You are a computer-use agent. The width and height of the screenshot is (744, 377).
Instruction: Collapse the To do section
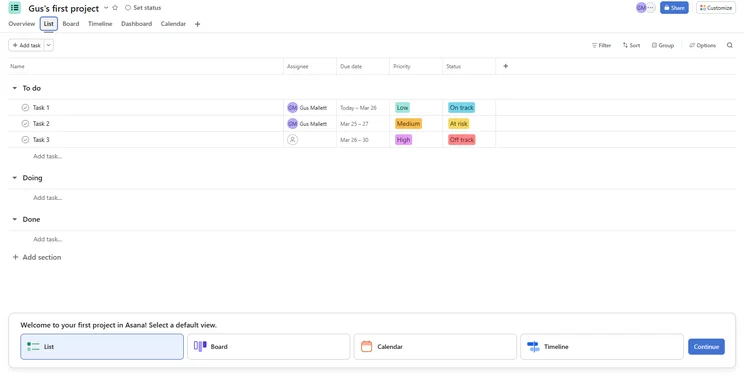14,88
